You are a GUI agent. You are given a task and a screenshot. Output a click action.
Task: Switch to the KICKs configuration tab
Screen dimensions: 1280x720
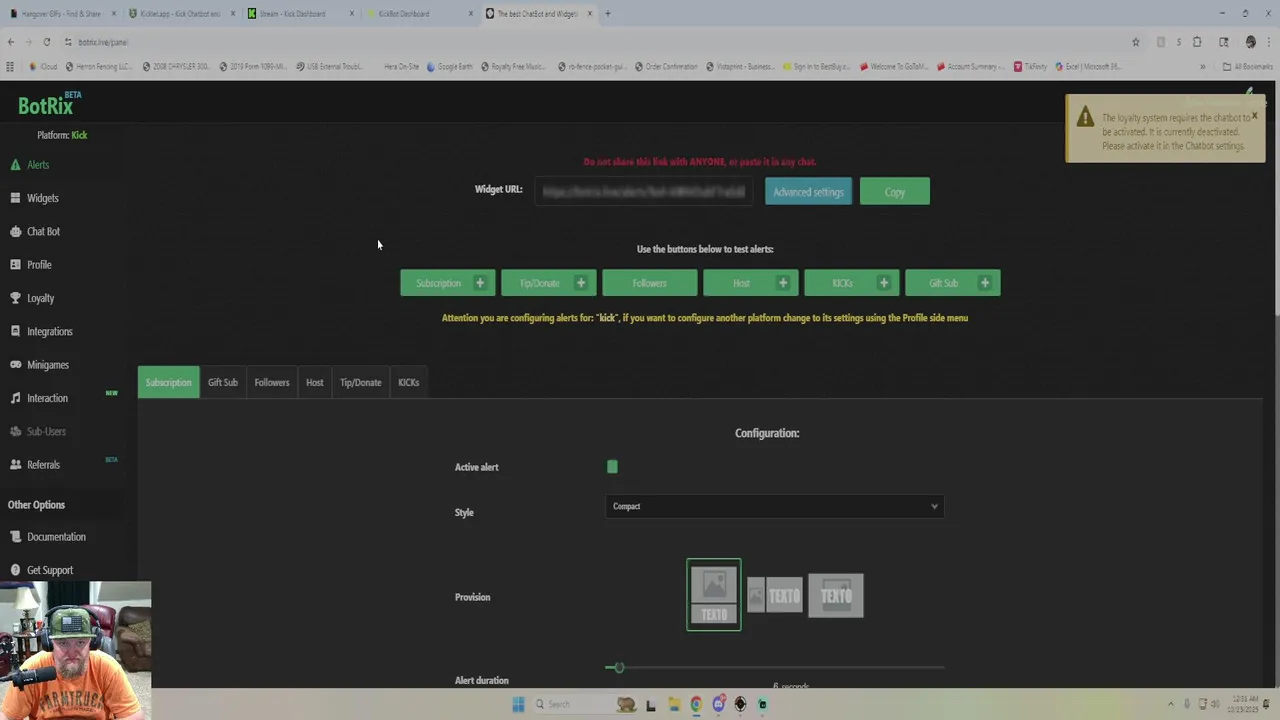[x=409, y=382]
